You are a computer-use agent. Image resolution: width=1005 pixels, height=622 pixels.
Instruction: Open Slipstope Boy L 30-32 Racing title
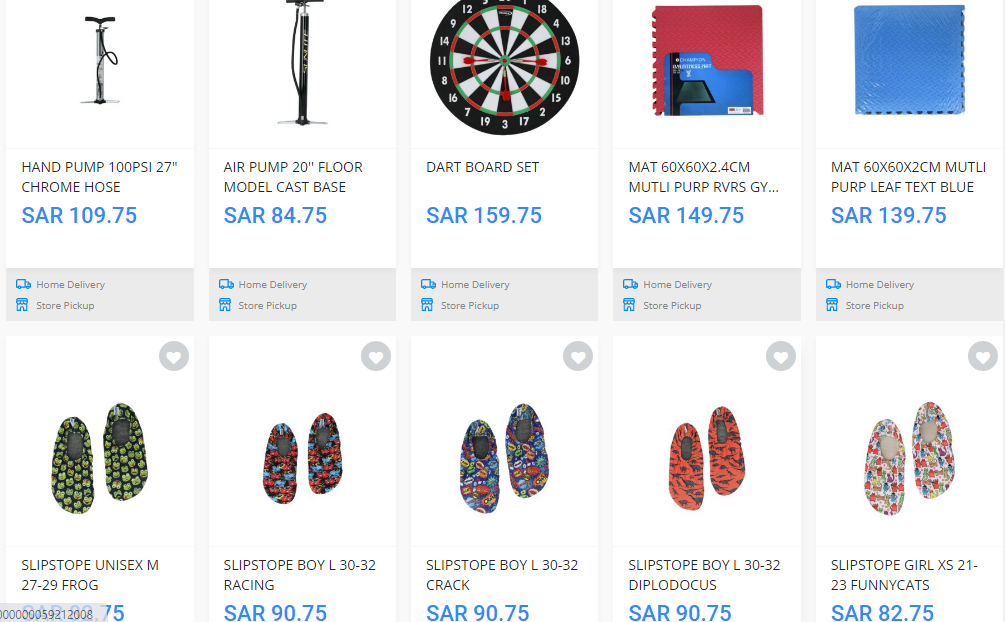(299, 575)
